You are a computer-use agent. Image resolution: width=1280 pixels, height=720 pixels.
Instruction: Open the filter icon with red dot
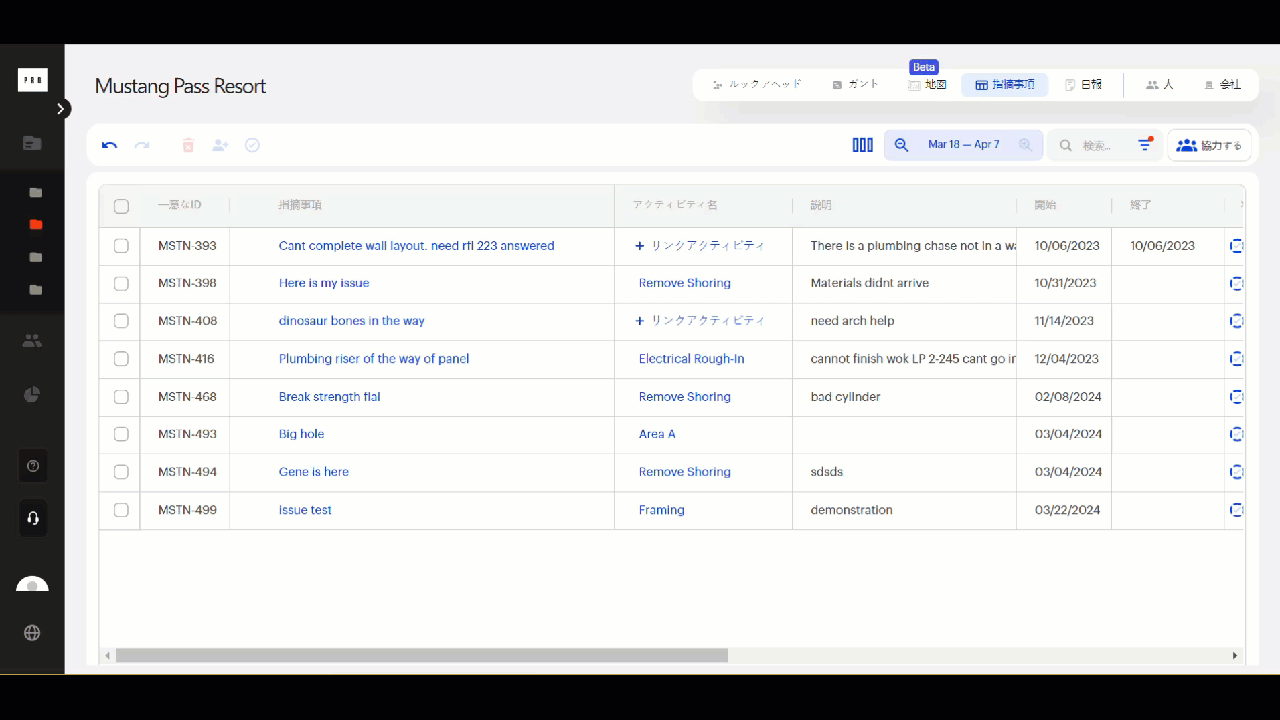1145,145
